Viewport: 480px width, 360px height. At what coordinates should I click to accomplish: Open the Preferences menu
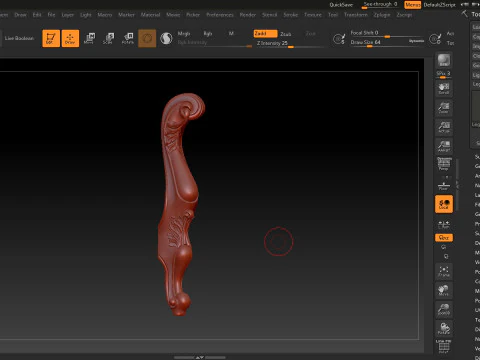tap(220, 15)
